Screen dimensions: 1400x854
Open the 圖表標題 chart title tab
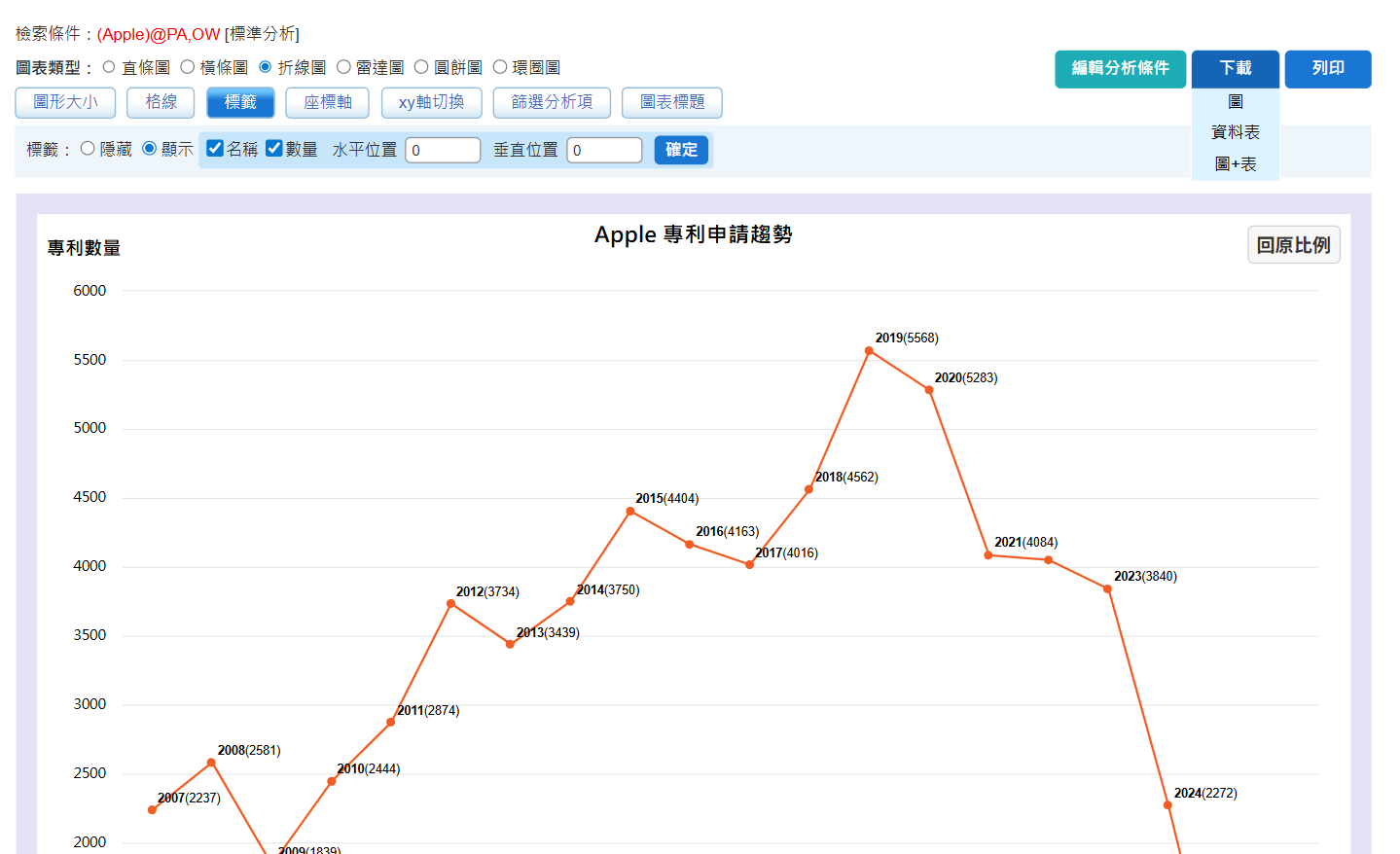click(672, 102)
